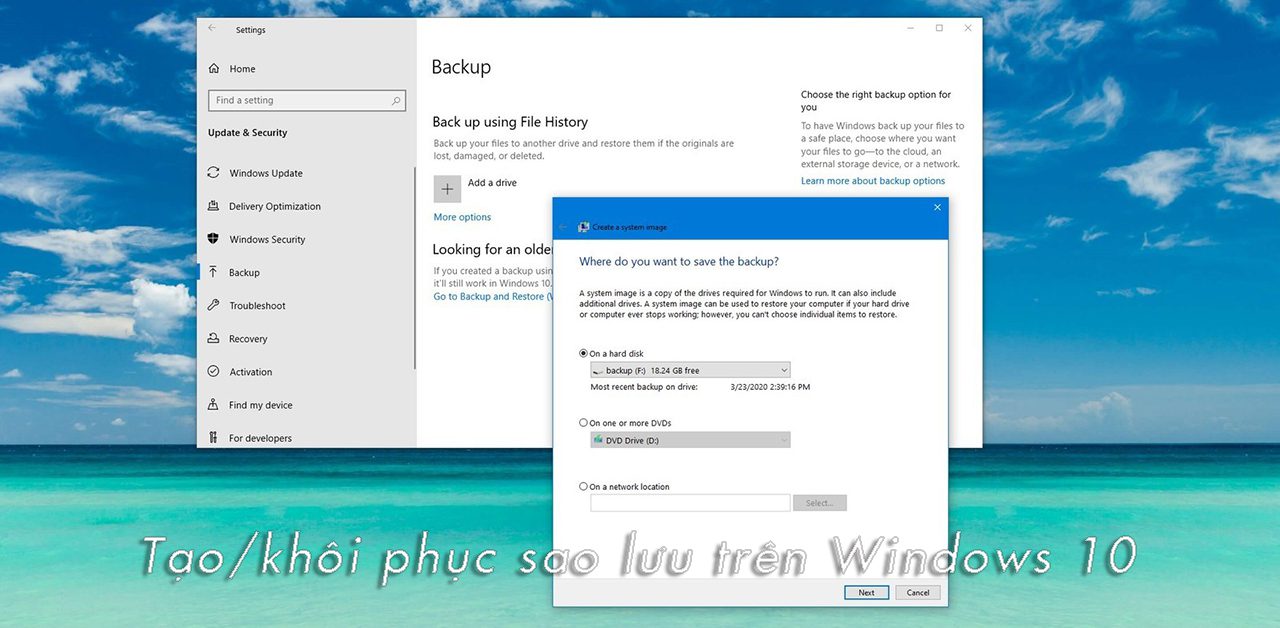Click the search magnifier in Find a setting

pos(396,101)
